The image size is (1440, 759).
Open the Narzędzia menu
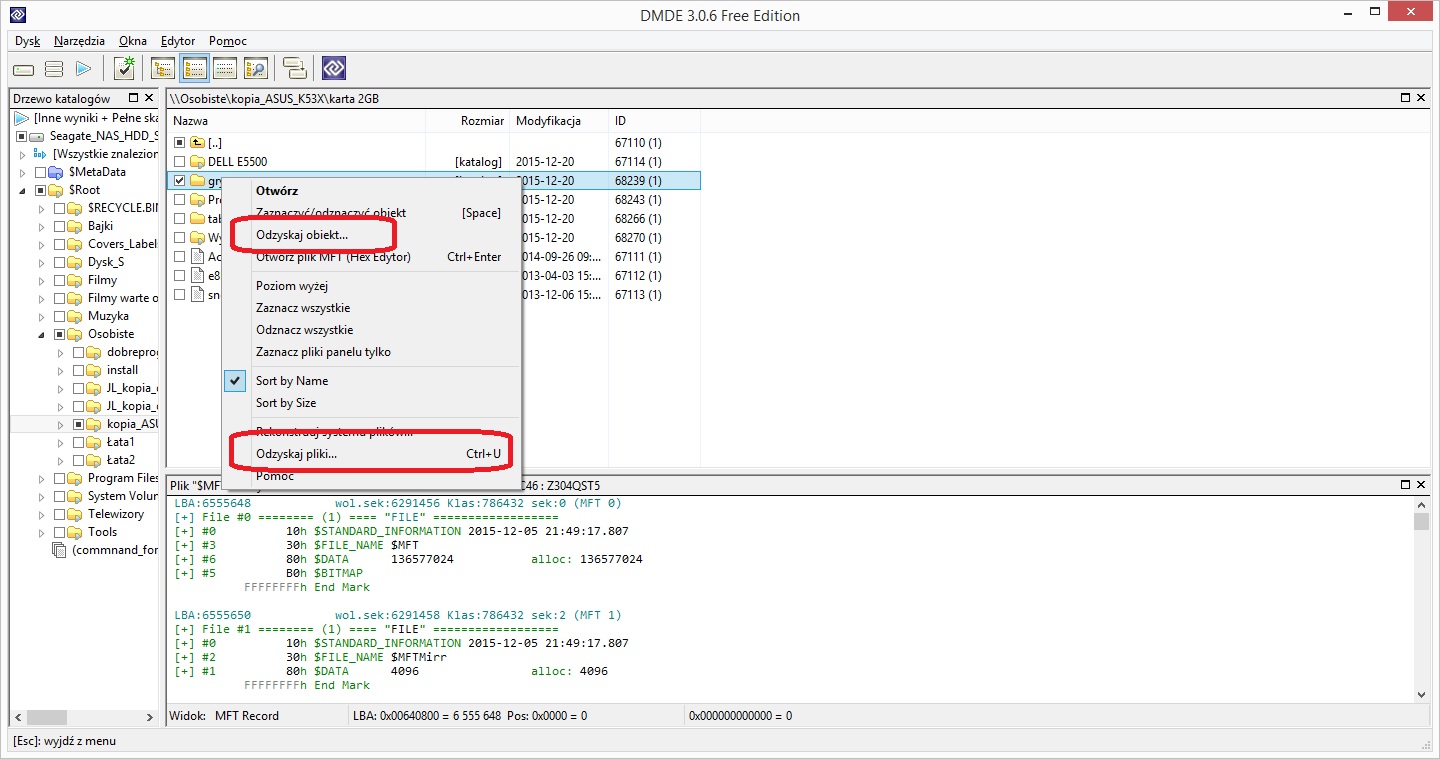tap(79, 41)
